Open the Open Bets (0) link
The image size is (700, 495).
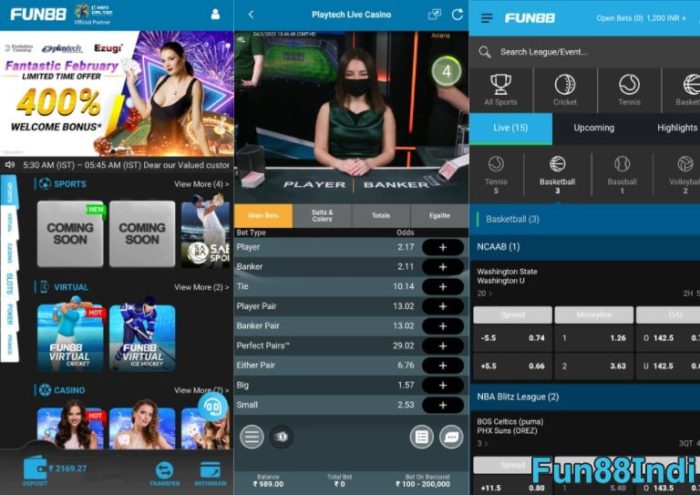(620, 18)
